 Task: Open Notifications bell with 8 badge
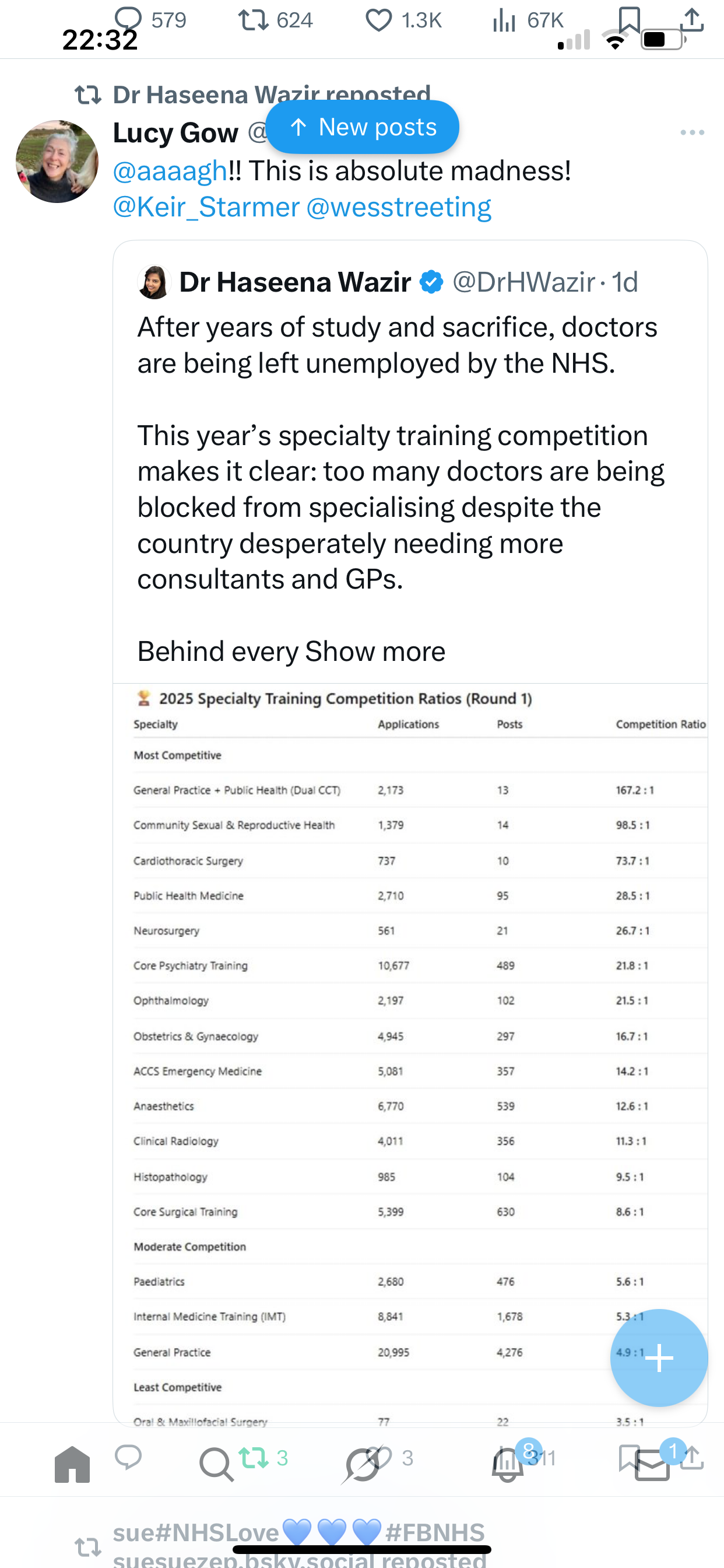click(x=508, y=1464)
